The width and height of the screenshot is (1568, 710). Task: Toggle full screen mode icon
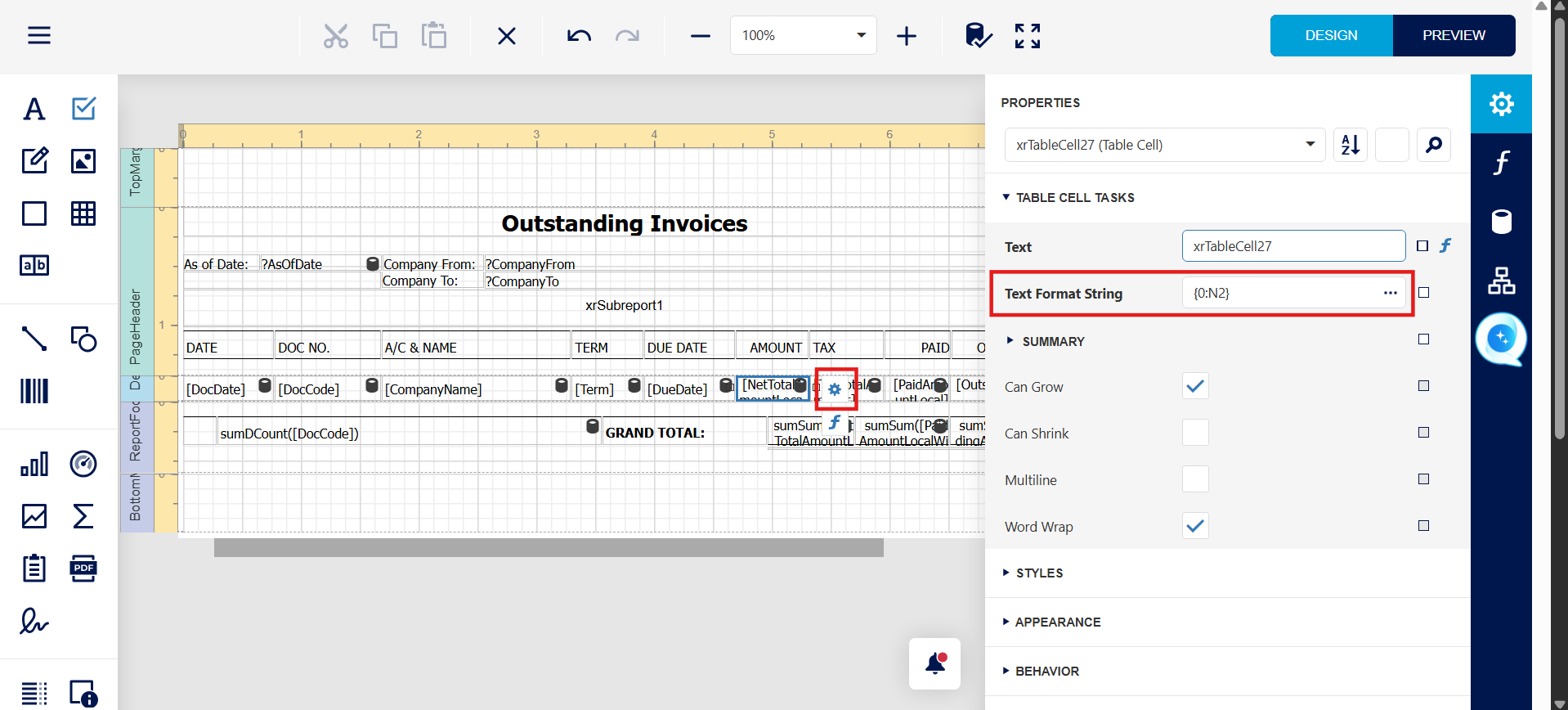point(1028,36)
